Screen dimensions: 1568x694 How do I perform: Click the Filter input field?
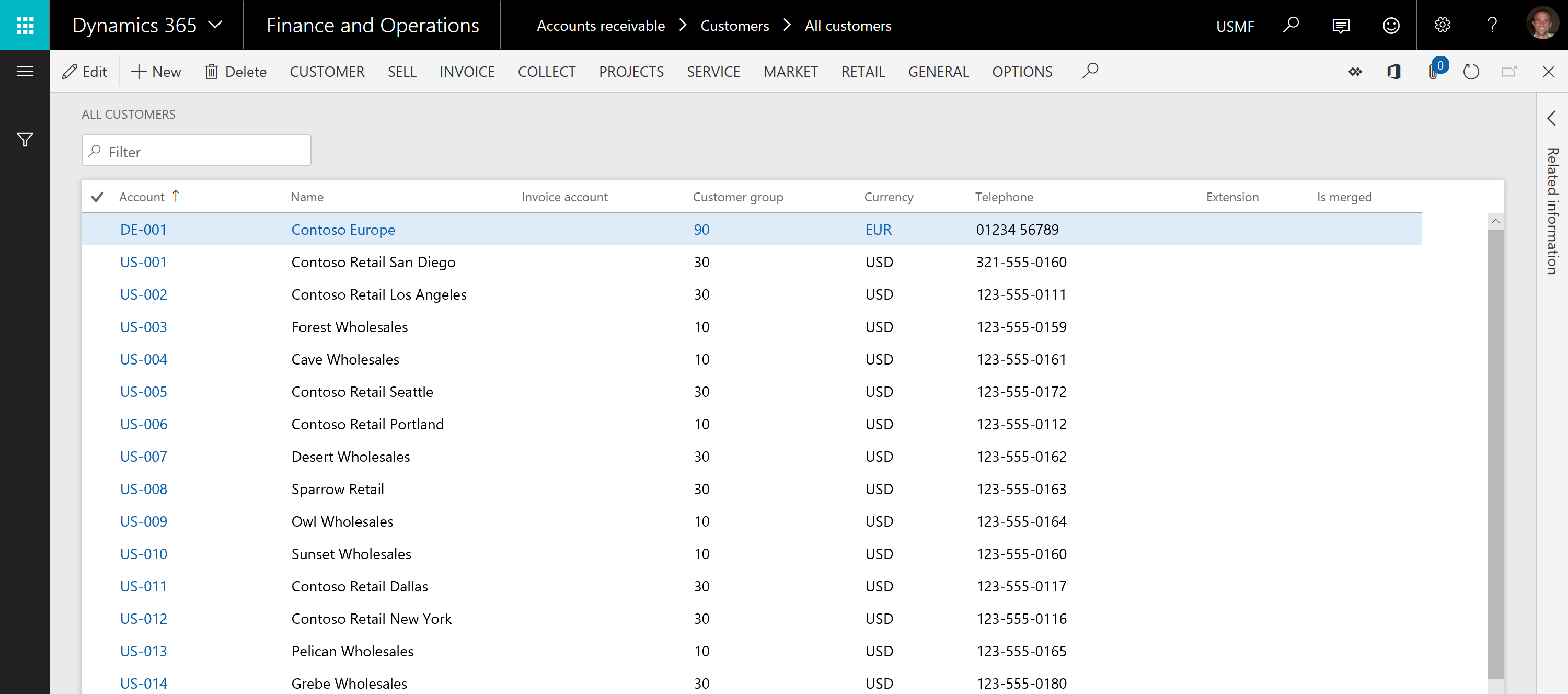tap(196, 152)
